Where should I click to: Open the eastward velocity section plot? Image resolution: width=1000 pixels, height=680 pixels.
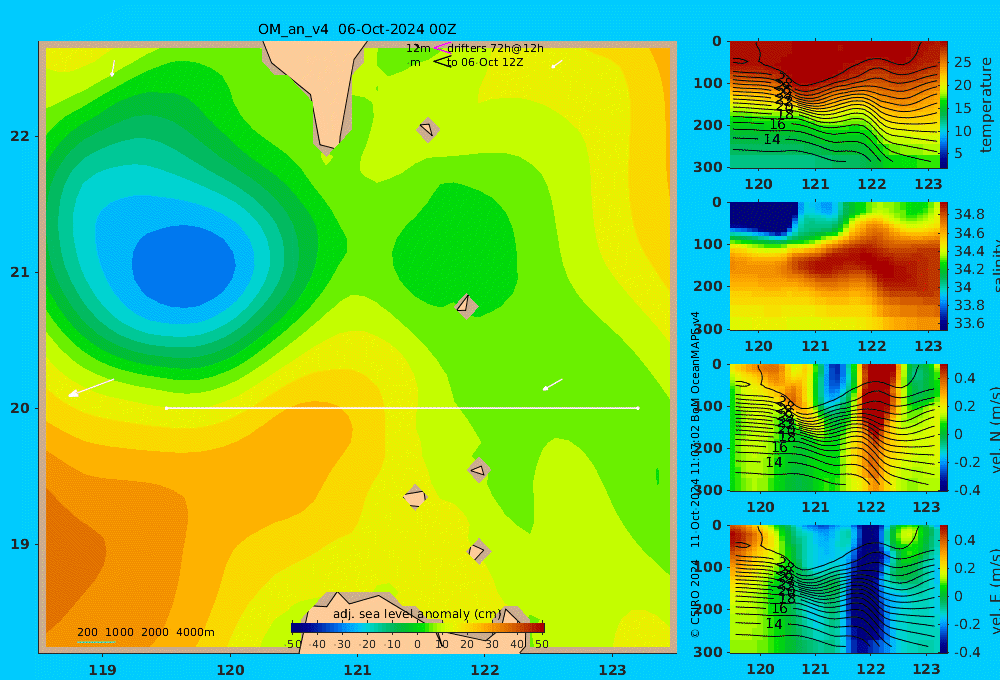(834, 589)
